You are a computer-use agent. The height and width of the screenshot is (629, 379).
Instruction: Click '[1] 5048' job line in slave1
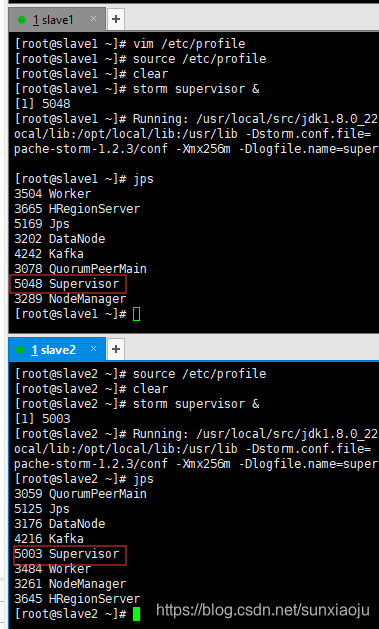coord(42,104)
